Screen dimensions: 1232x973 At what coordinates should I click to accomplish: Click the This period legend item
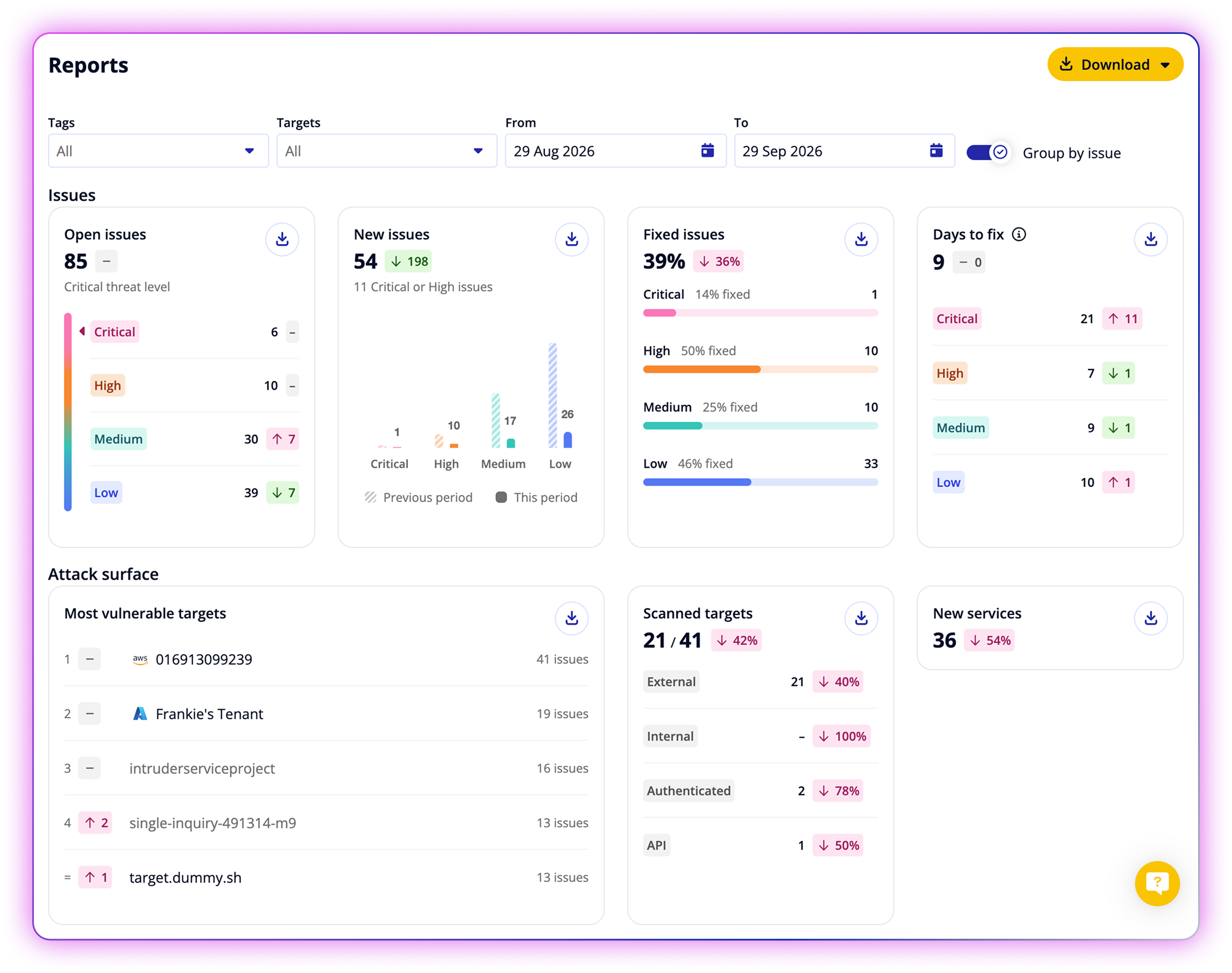point(537,498)
